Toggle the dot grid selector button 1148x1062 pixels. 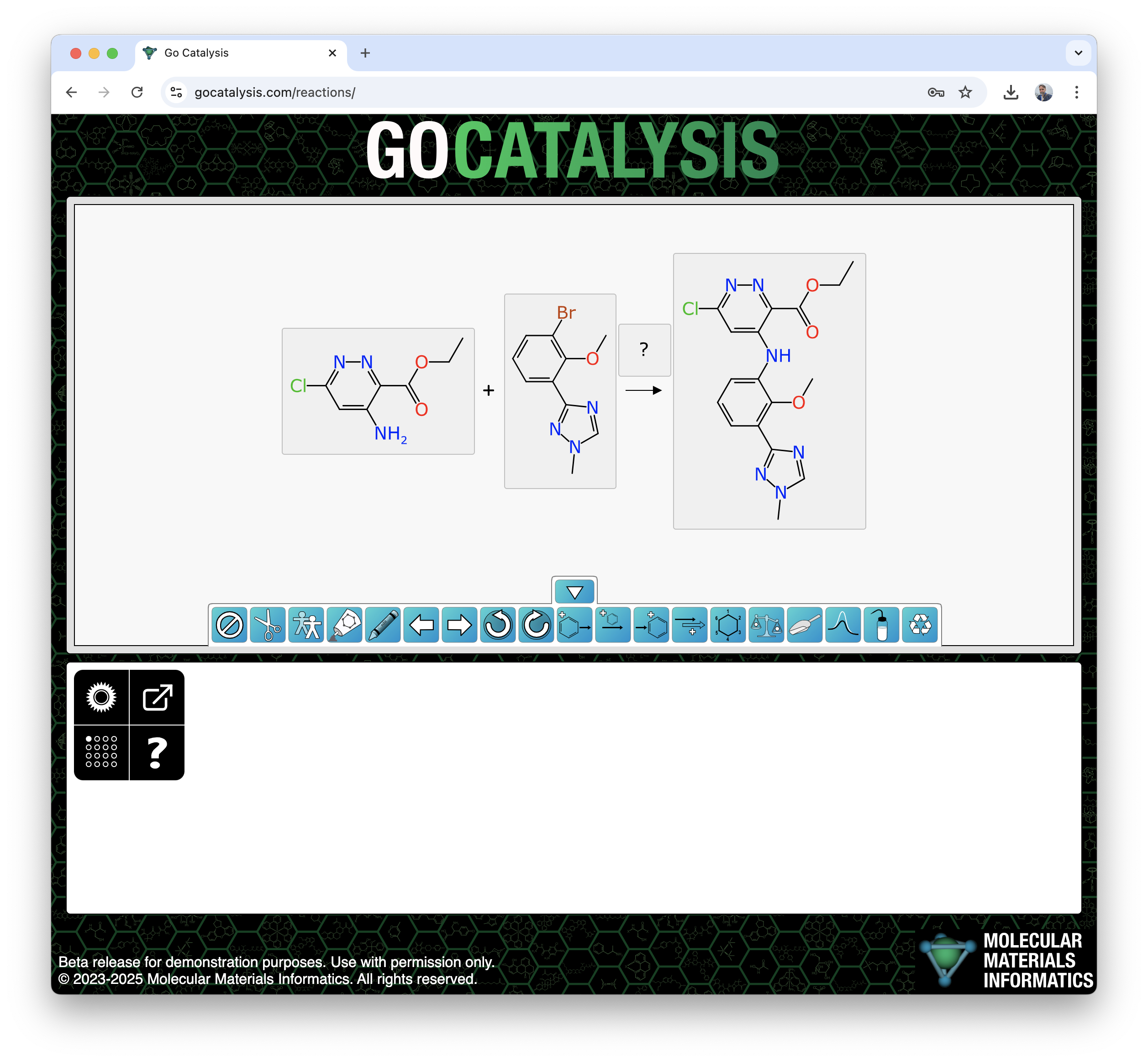pos(101,752)
